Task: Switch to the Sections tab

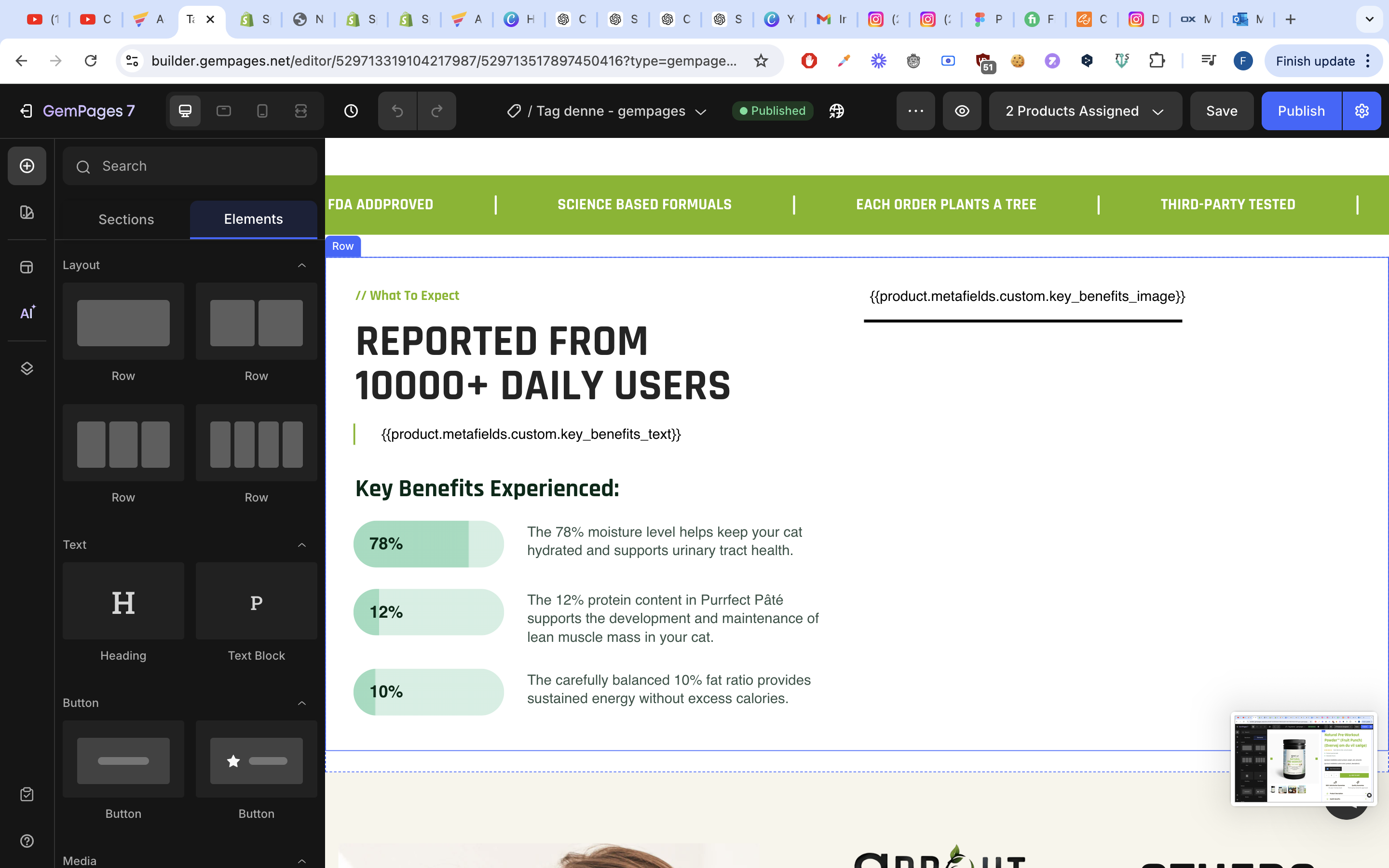Action: [x=126, y=219]
